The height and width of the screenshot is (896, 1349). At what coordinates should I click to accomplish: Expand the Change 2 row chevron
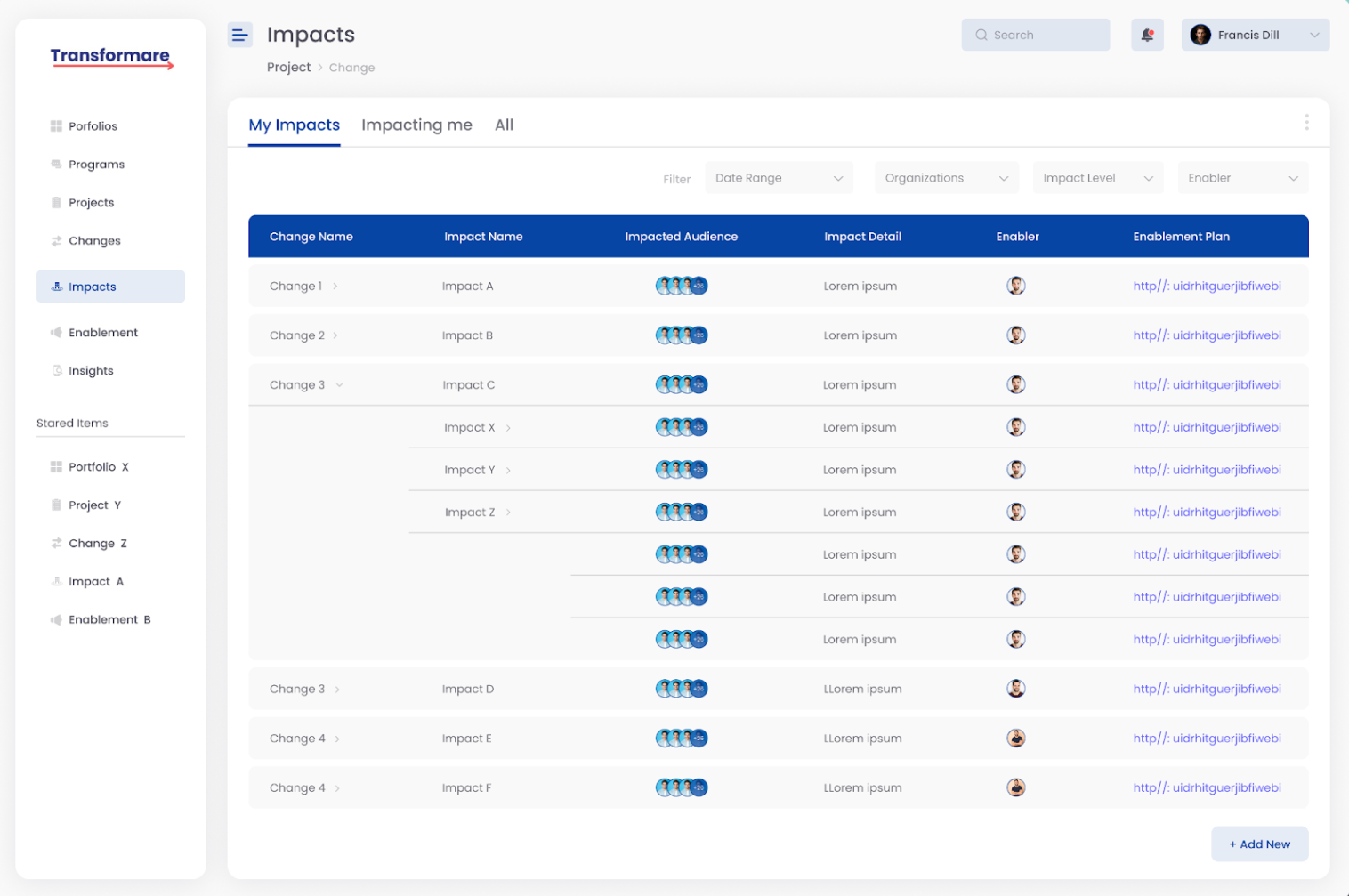(335, 336)
